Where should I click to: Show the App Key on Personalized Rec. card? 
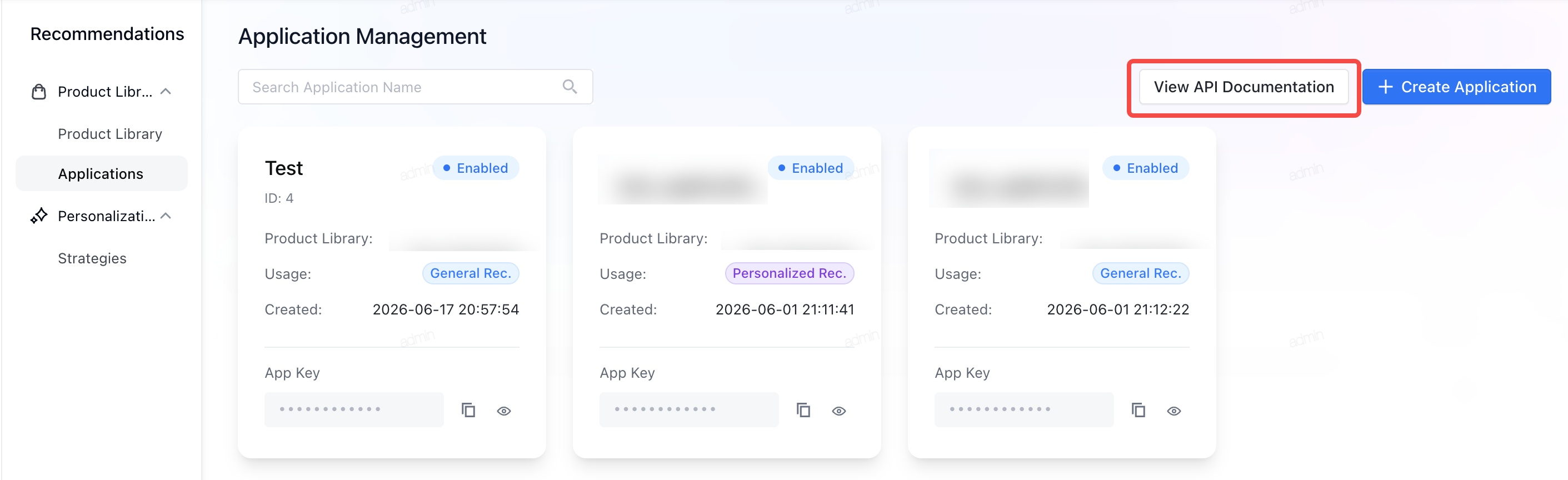click(839, 411)
